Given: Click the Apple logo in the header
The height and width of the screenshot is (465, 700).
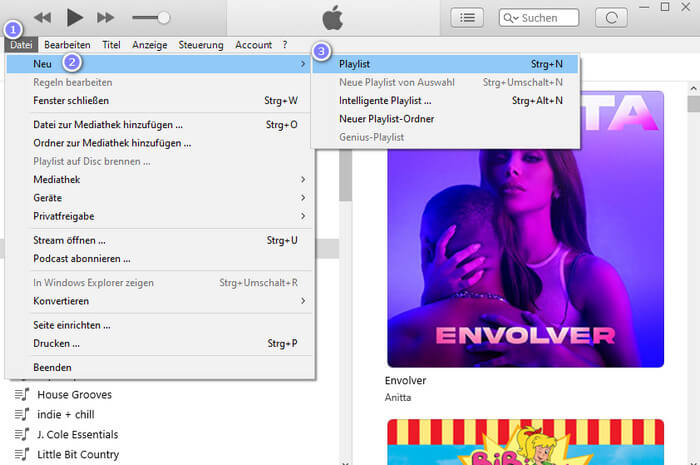Looking at the screenshot, I should 333,17.
